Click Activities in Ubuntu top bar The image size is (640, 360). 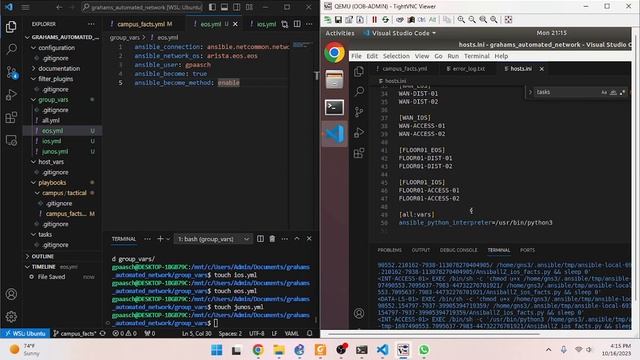click(340, 33)
